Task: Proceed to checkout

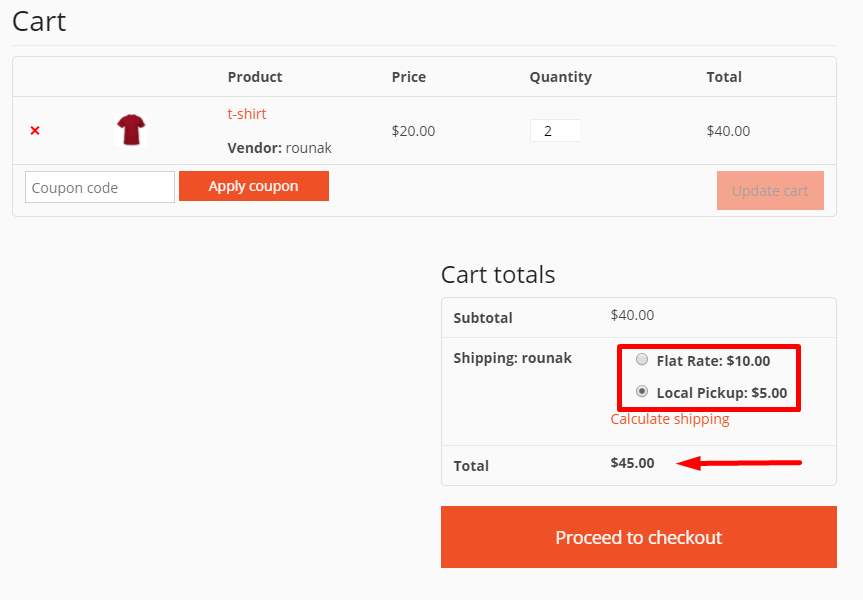Action: (x=638, y=537)
